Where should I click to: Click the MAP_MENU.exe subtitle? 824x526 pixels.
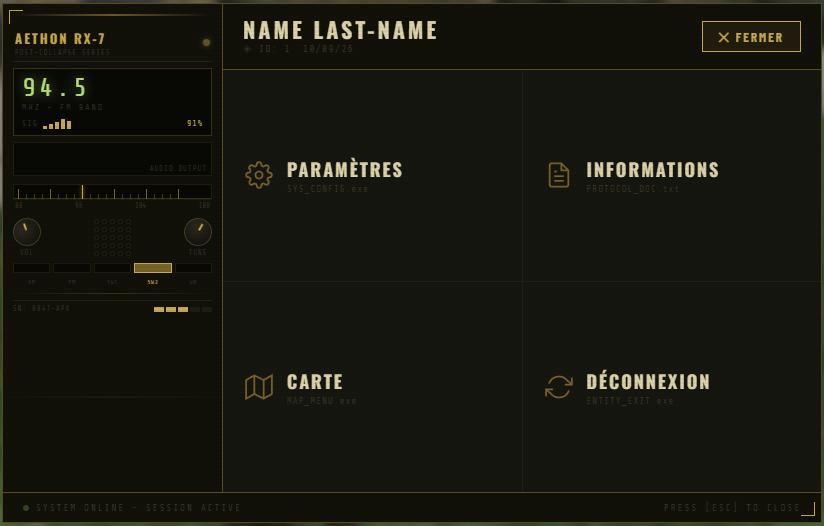tap(322, 401)
